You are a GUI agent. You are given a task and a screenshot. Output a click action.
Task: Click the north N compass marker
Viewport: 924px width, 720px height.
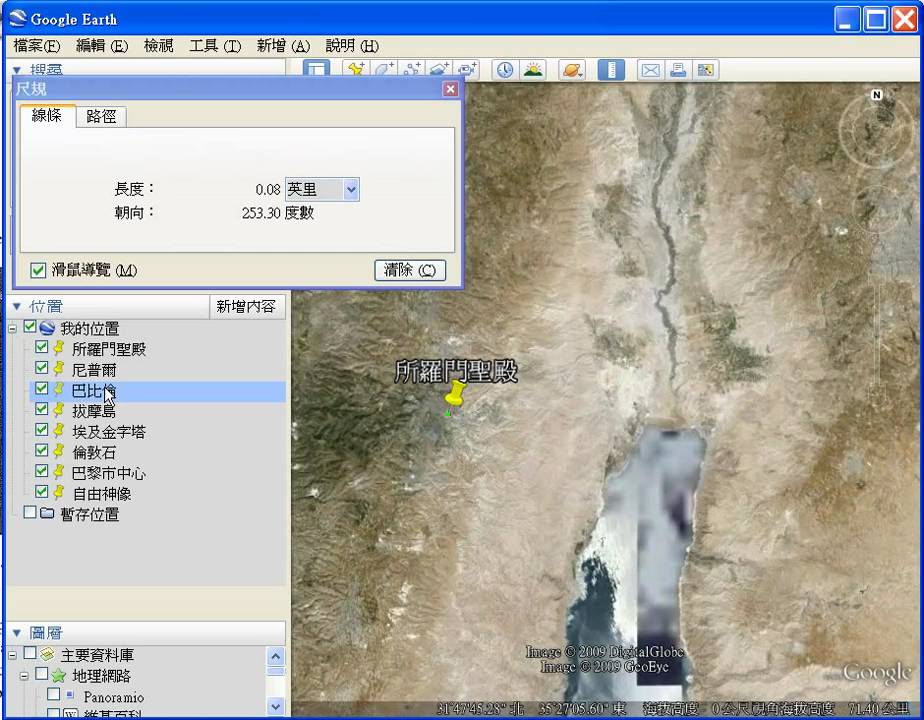pyautogui.click(x=876, y=94)
